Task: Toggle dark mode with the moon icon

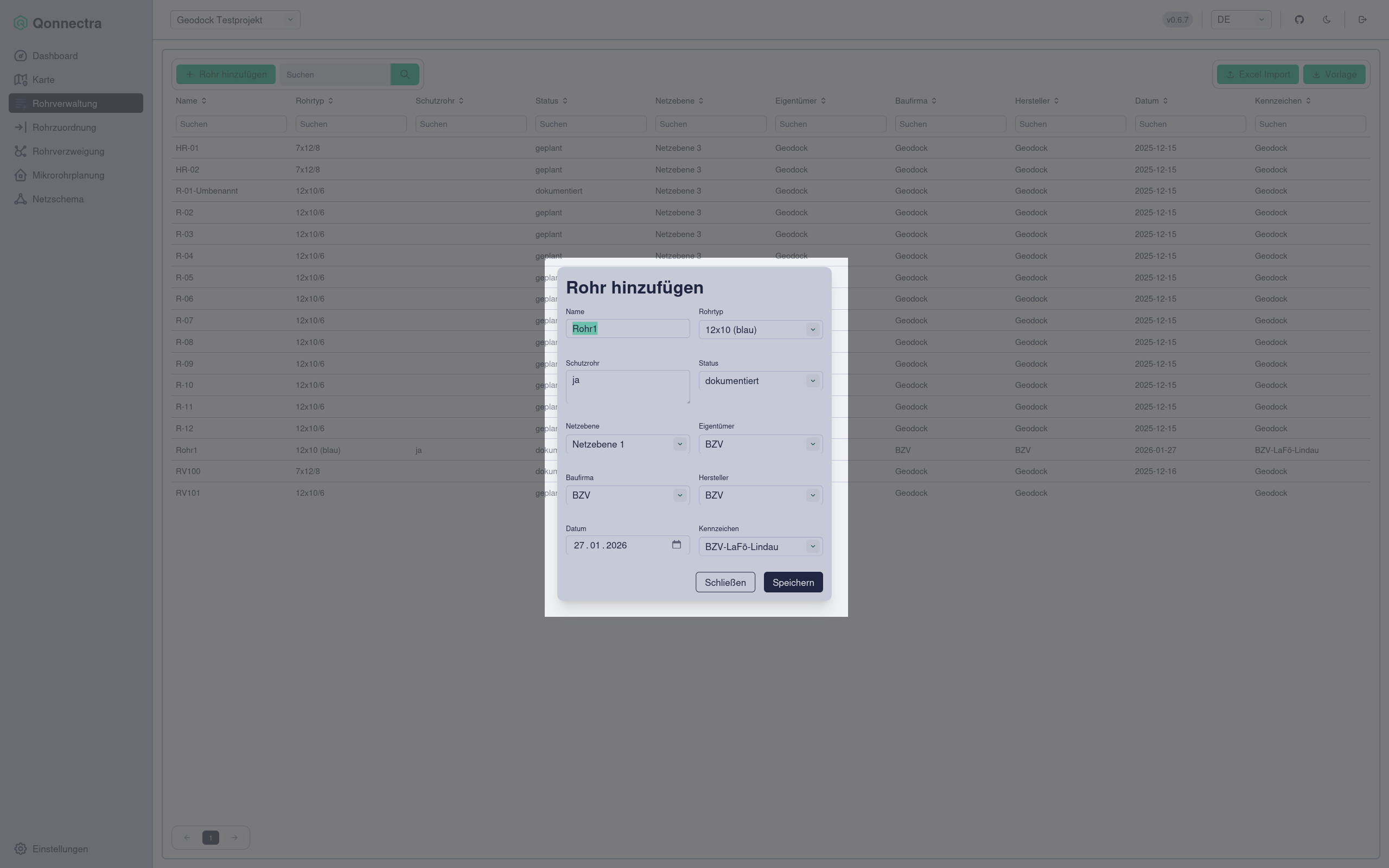Action: [1327, 19]
